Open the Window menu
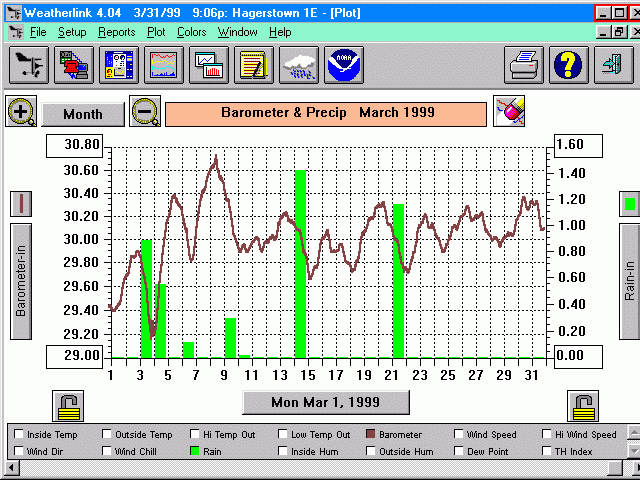640x480 pixels. pyautogui.click(x=237, y=32)
